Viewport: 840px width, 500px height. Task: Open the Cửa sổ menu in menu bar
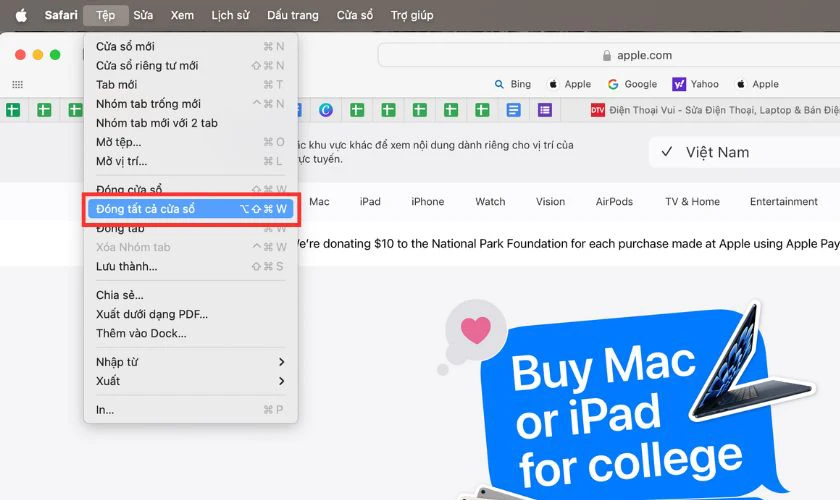pyautogui.click(x=355, y=15)
